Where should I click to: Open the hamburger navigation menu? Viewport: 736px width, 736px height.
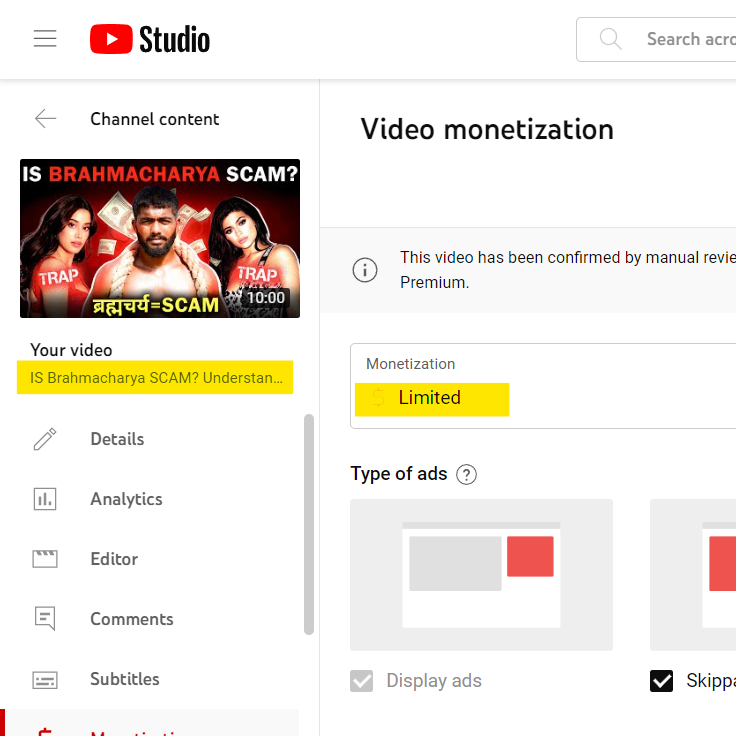point(45,39)
